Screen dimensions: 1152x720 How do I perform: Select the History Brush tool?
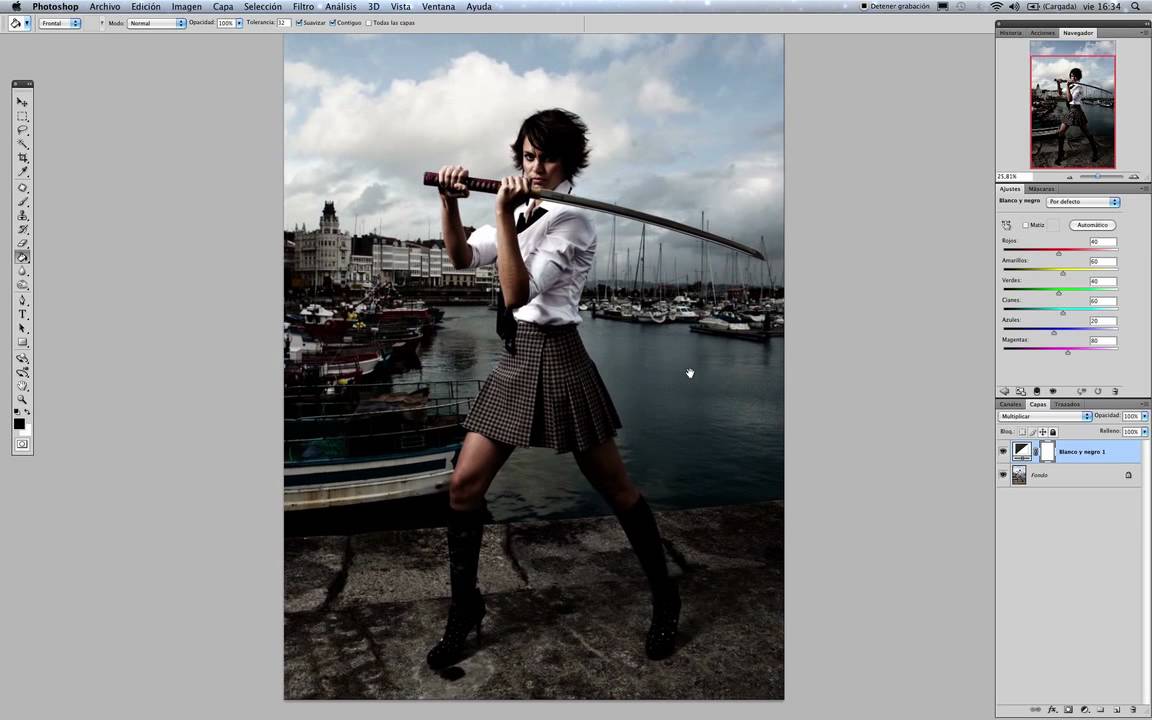22,230
